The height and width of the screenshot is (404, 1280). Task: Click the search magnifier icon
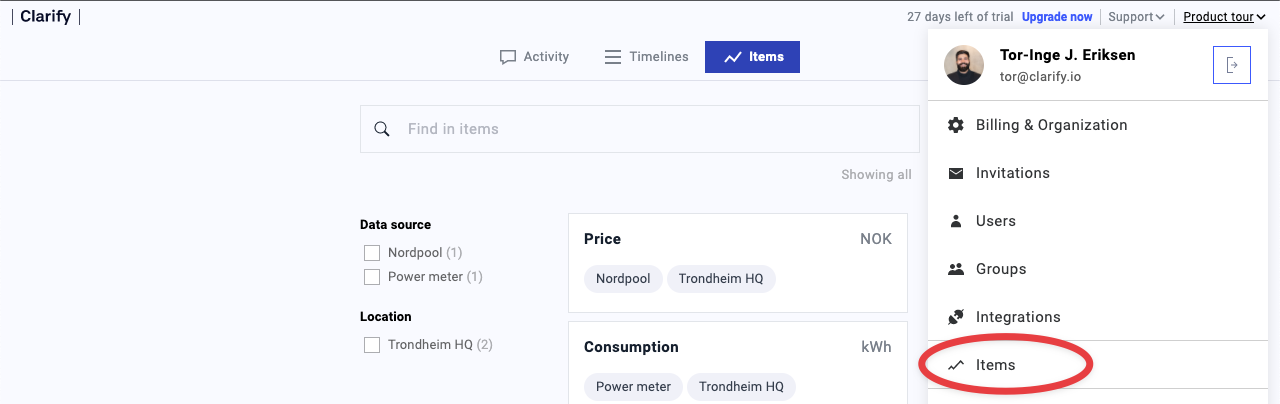click(x=381, y=129)
